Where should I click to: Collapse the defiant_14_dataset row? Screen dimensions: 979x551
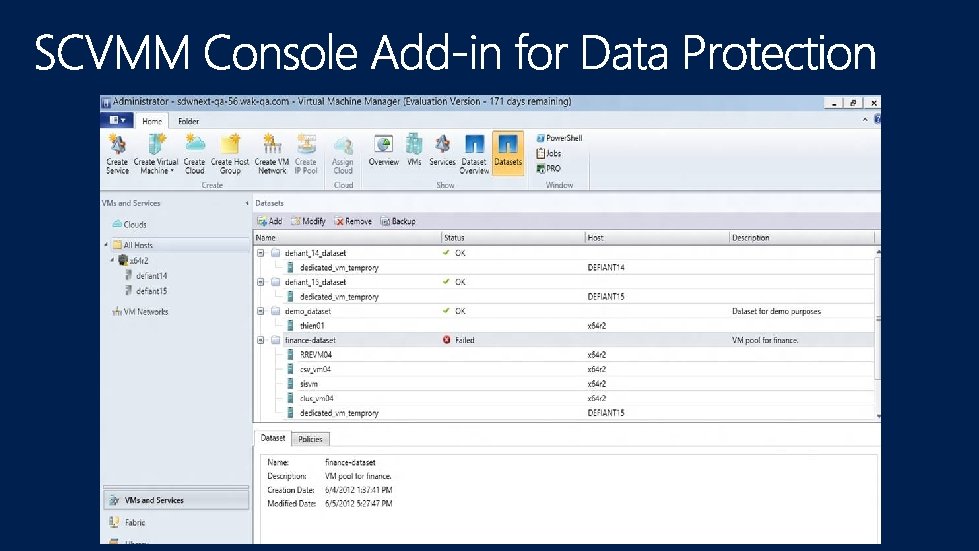pos(260,253)
